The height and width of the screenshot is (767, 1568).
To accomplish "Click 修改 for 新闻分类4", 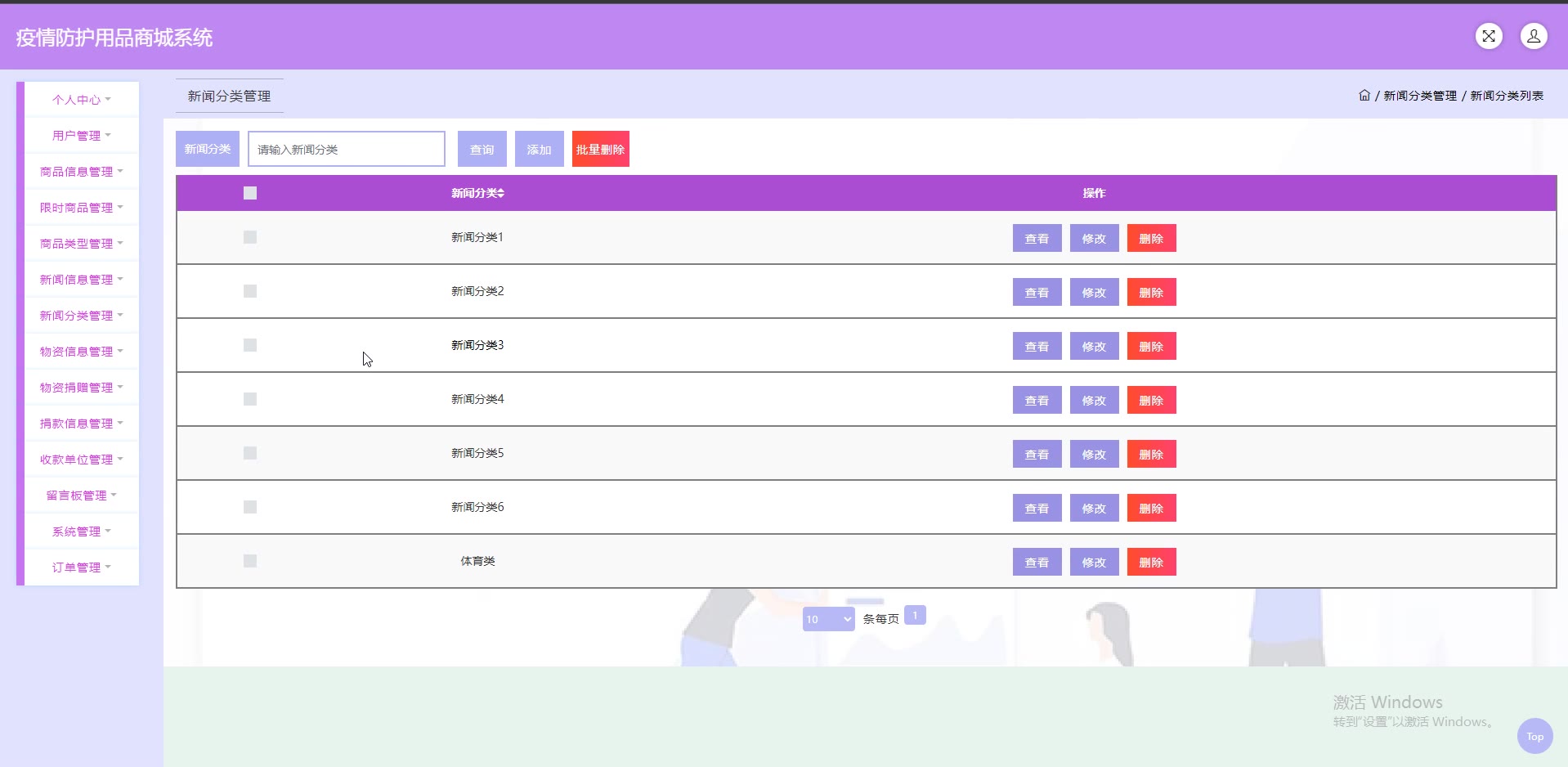I will (x=1095, y=400).
